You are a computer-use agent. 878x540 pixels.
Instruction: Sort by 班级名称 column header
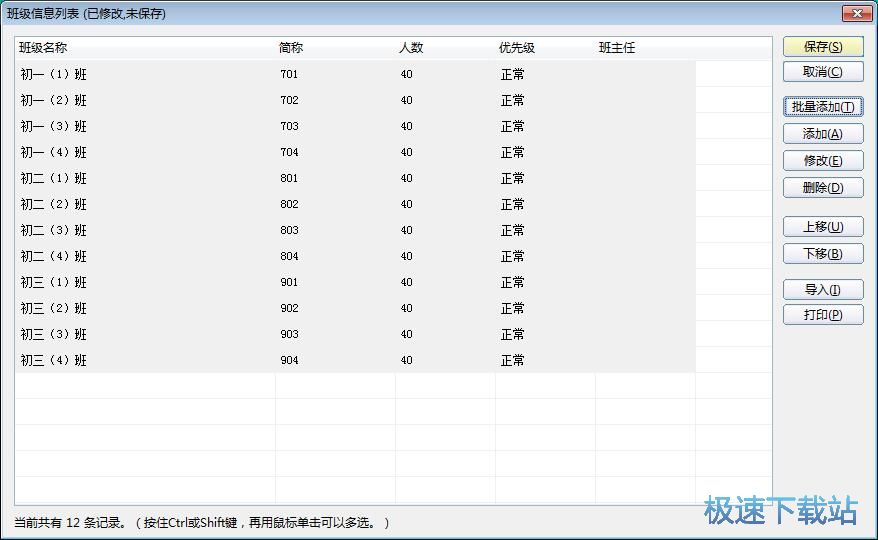(145, 48)
